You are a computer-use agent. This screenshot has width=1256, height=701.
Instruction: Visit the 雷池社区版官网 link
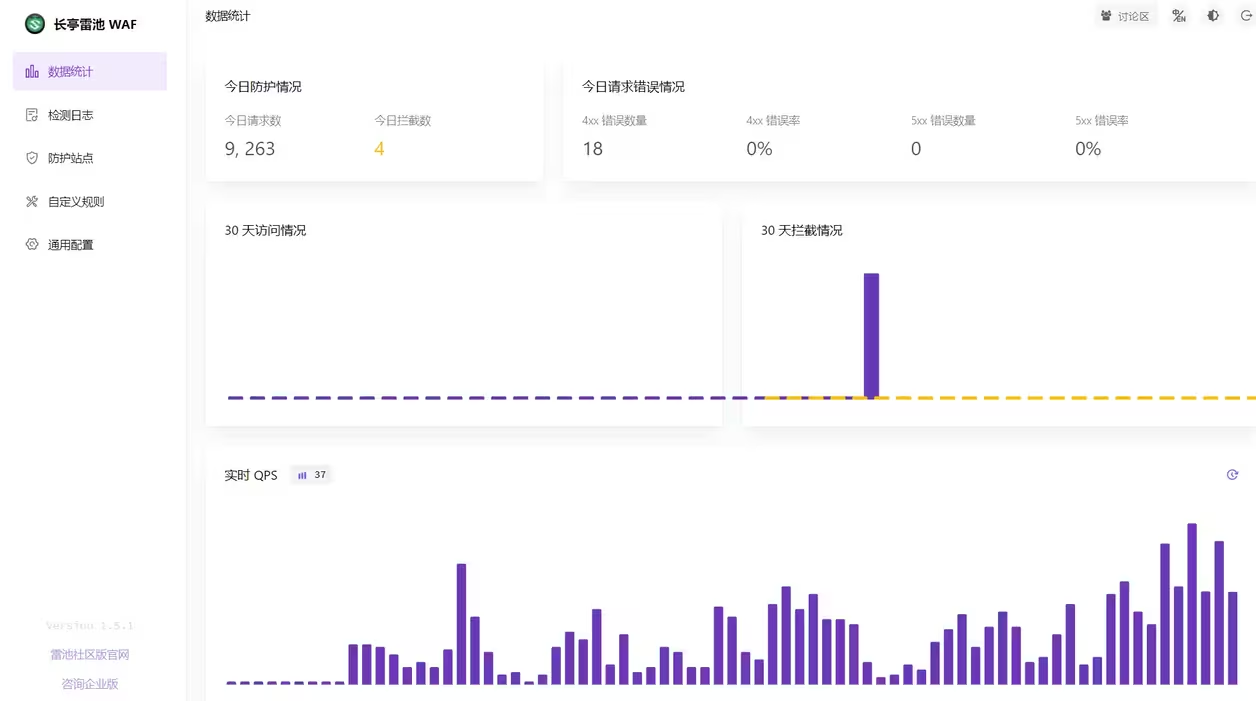(90, 655)
